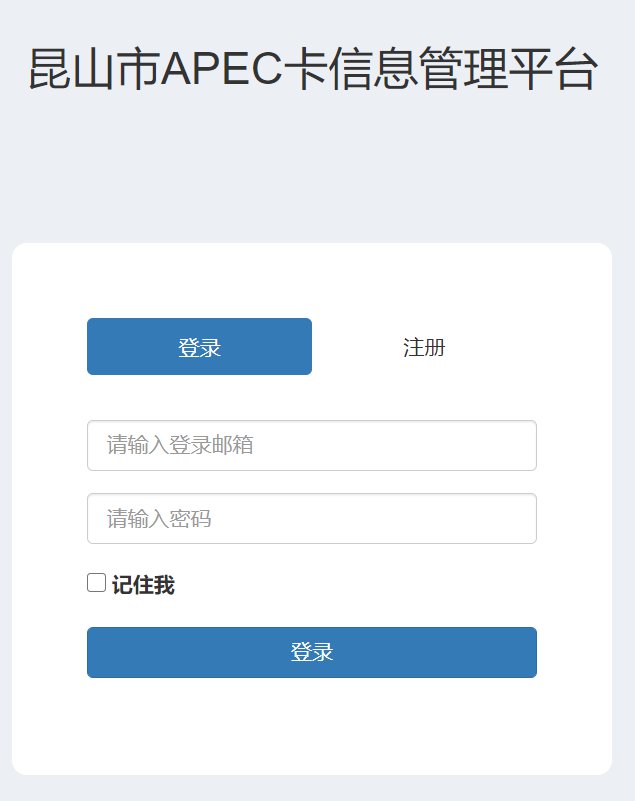Image resolution: width=635 pixels, height=801 pixels.
Task: Focus the 请输入密码 password field
Action: click(x=312, y=519)
